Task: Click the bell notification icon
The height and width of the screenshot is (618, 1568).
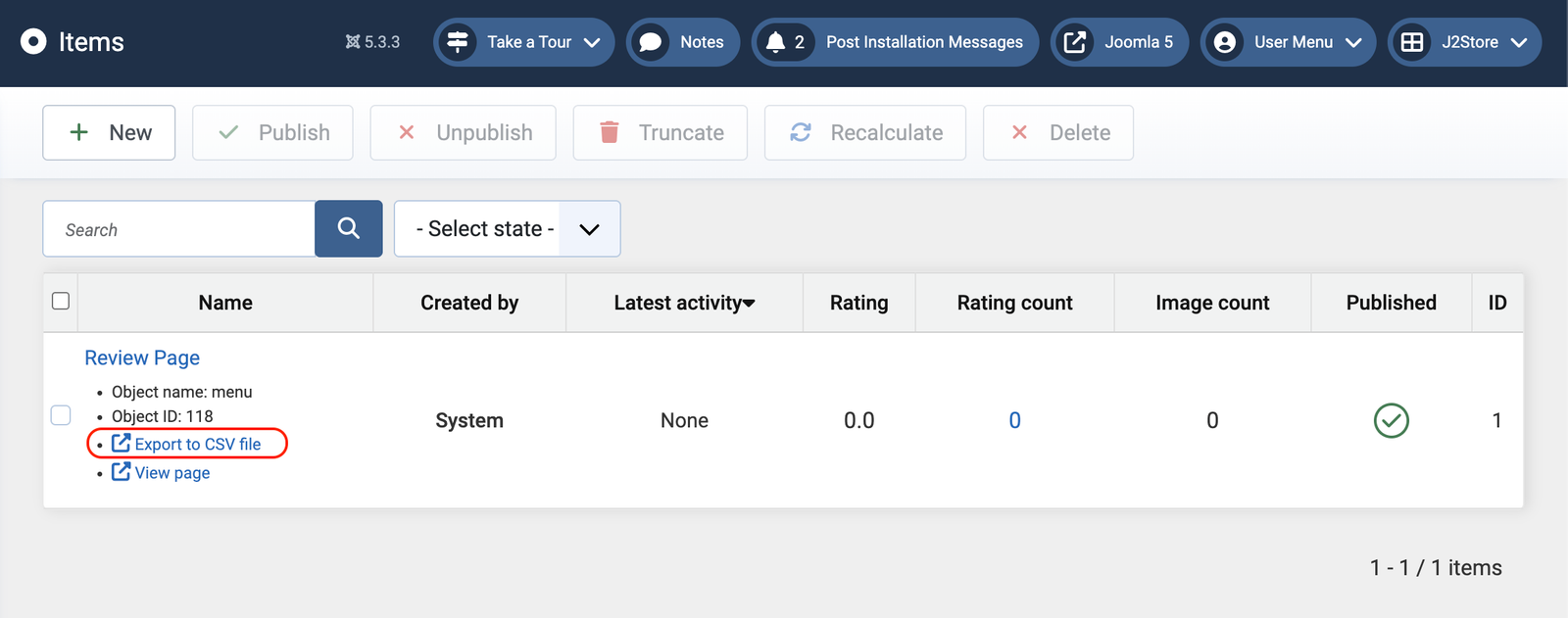Action: 775,42
